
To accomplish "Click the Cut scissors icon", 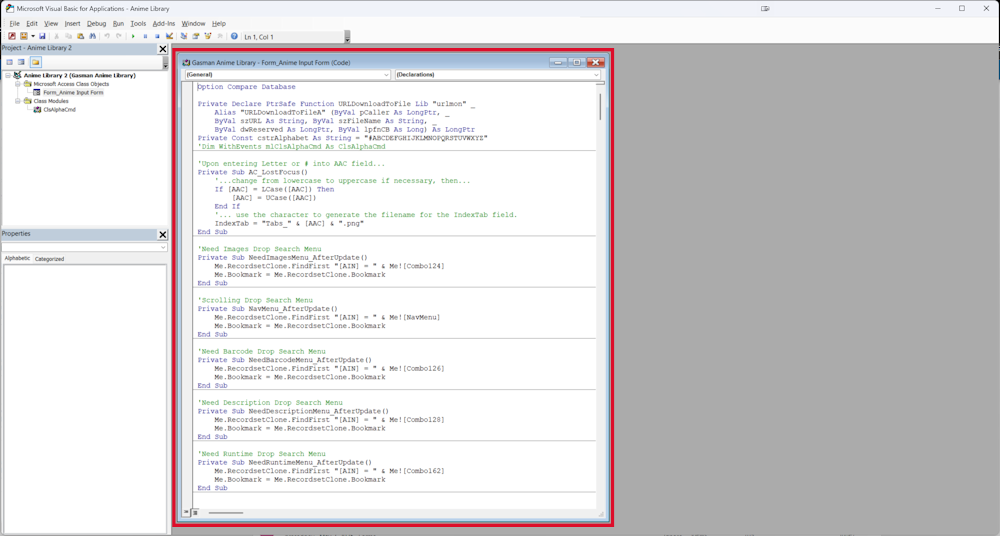I will tap(56, 36).
